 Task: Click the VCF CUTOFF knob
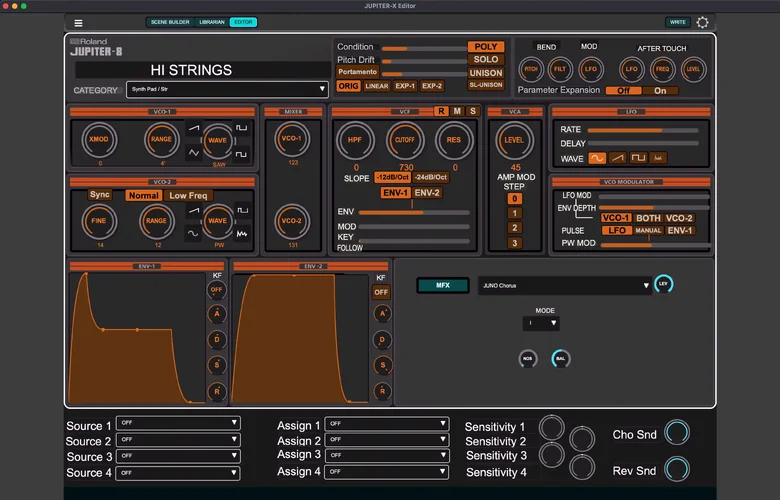click(405, 140)
